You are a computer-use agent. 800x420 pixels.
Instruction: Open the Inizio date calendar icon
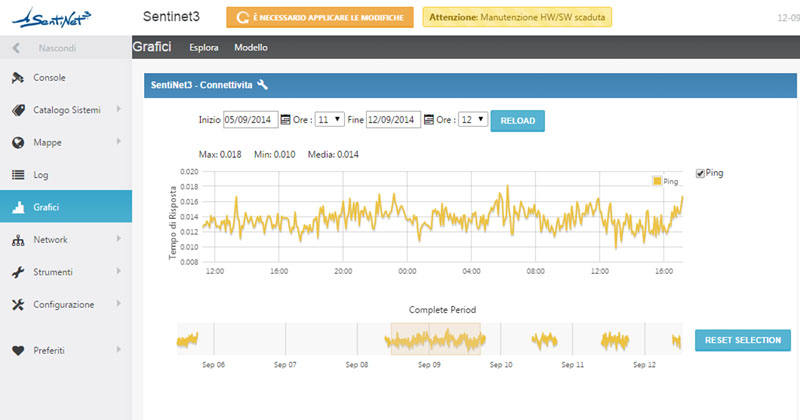286,119
